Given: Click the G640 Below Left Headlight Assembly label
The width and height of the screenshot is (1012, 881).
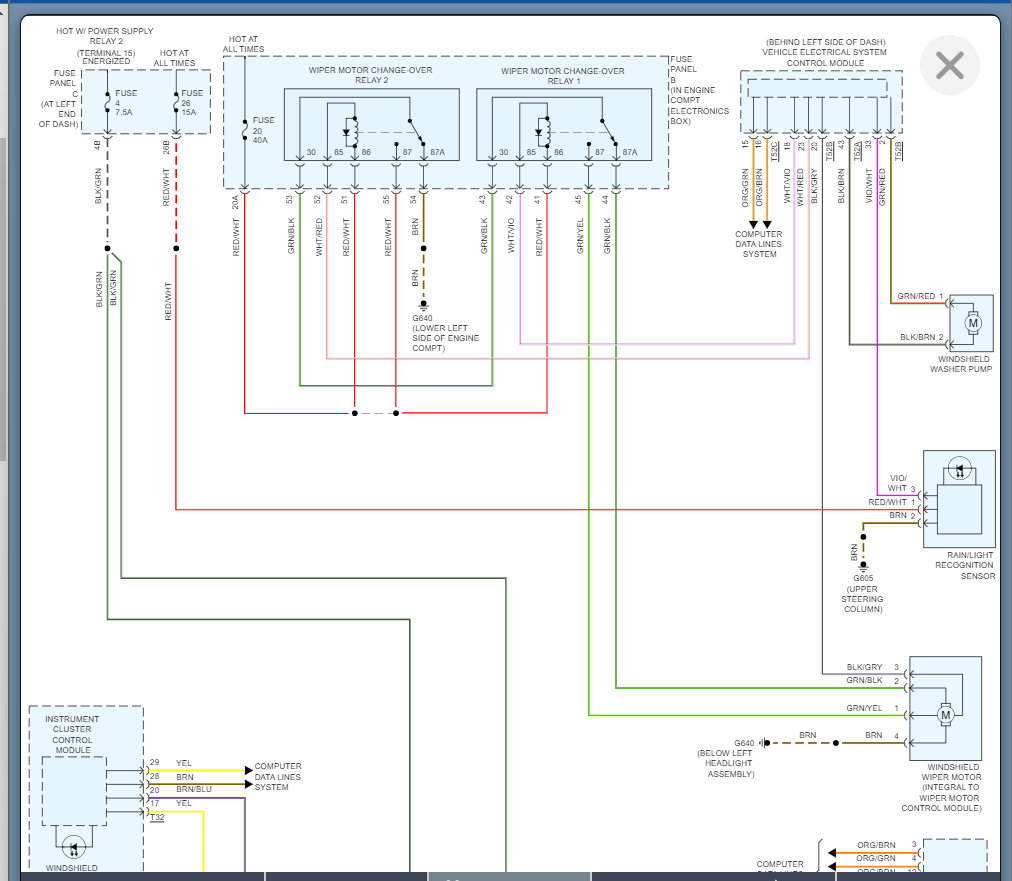Looking at the screenshot, I should tap(726, 758).
